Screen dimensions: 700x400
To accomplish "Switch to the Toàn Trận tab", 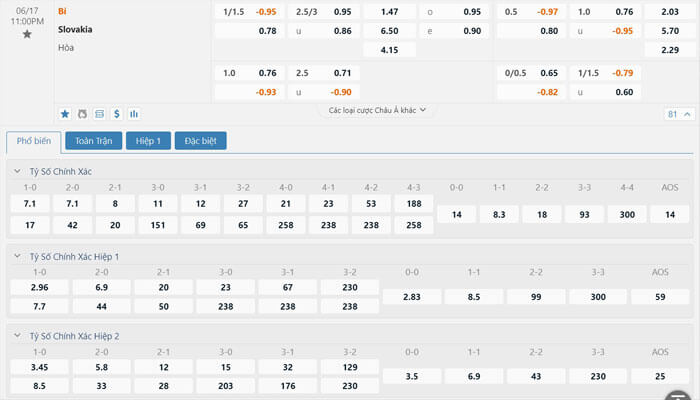I will coord(94,141).
